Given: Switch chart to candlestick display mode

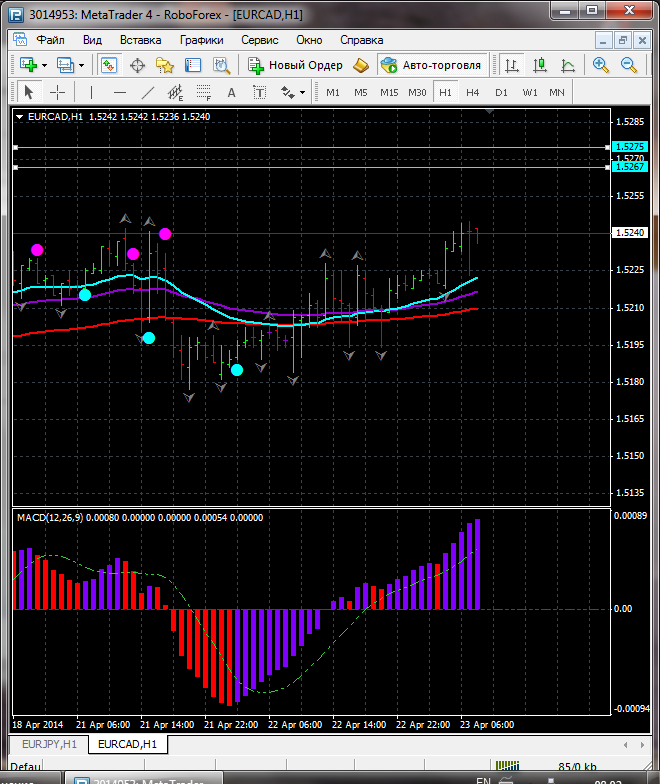Looking at the screenshot, I should click(540, 65).
